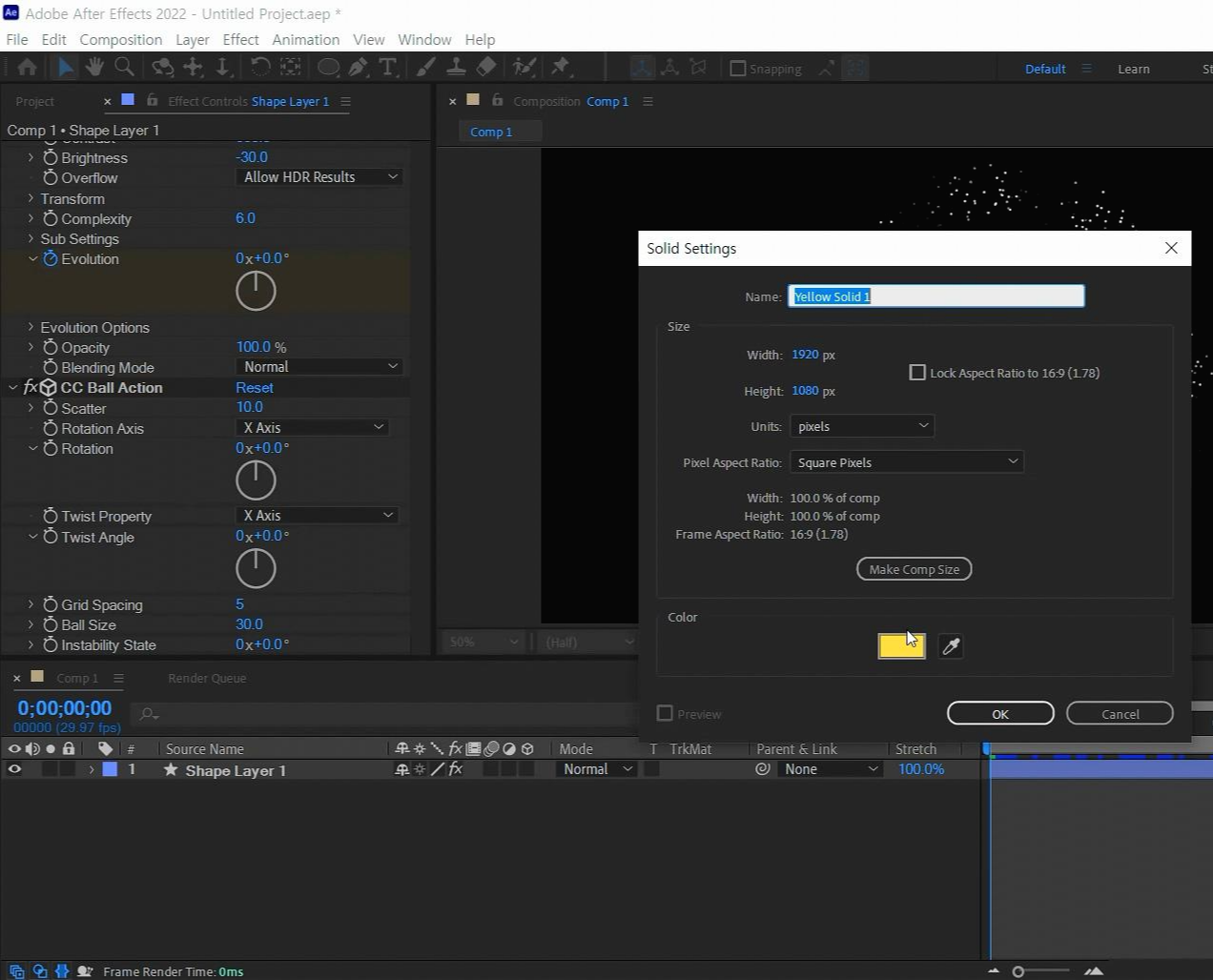The image size is (1213, 980).
Task: Open the Effect menu
Action: [x=240, y=39]
